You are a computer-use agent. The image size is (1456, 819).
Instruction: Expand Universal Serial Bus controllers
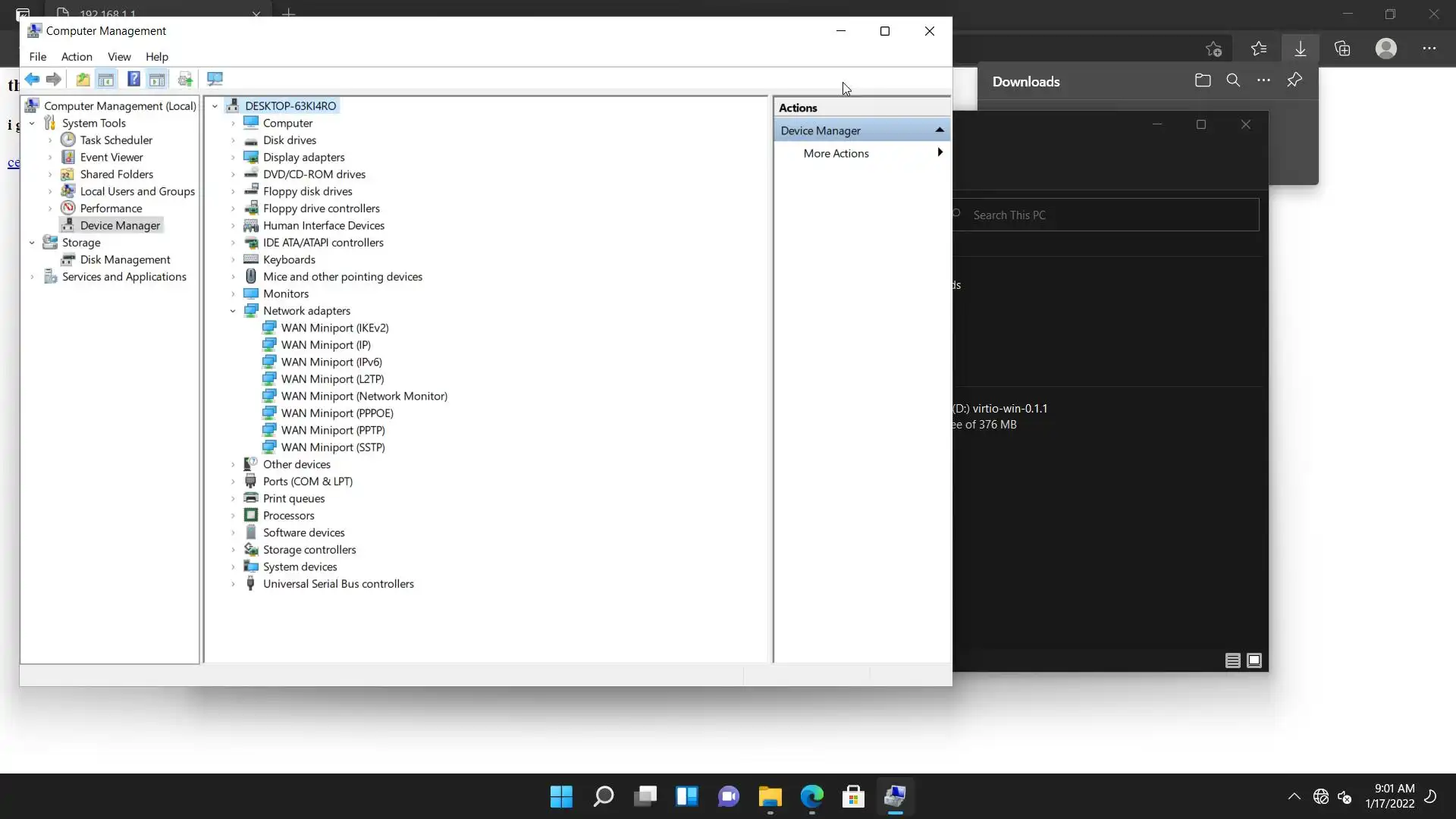click(233, 584)
